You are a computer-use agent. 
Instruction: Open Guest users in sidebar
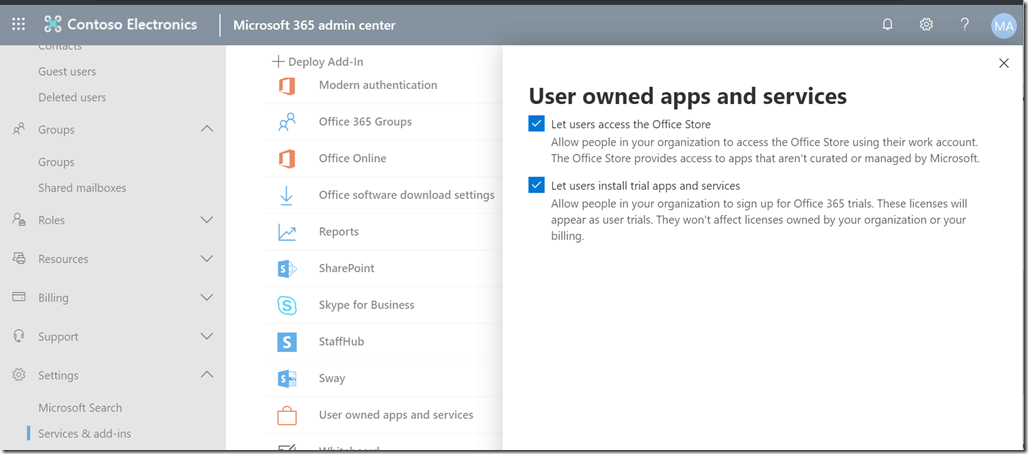[x=67, y=72]
